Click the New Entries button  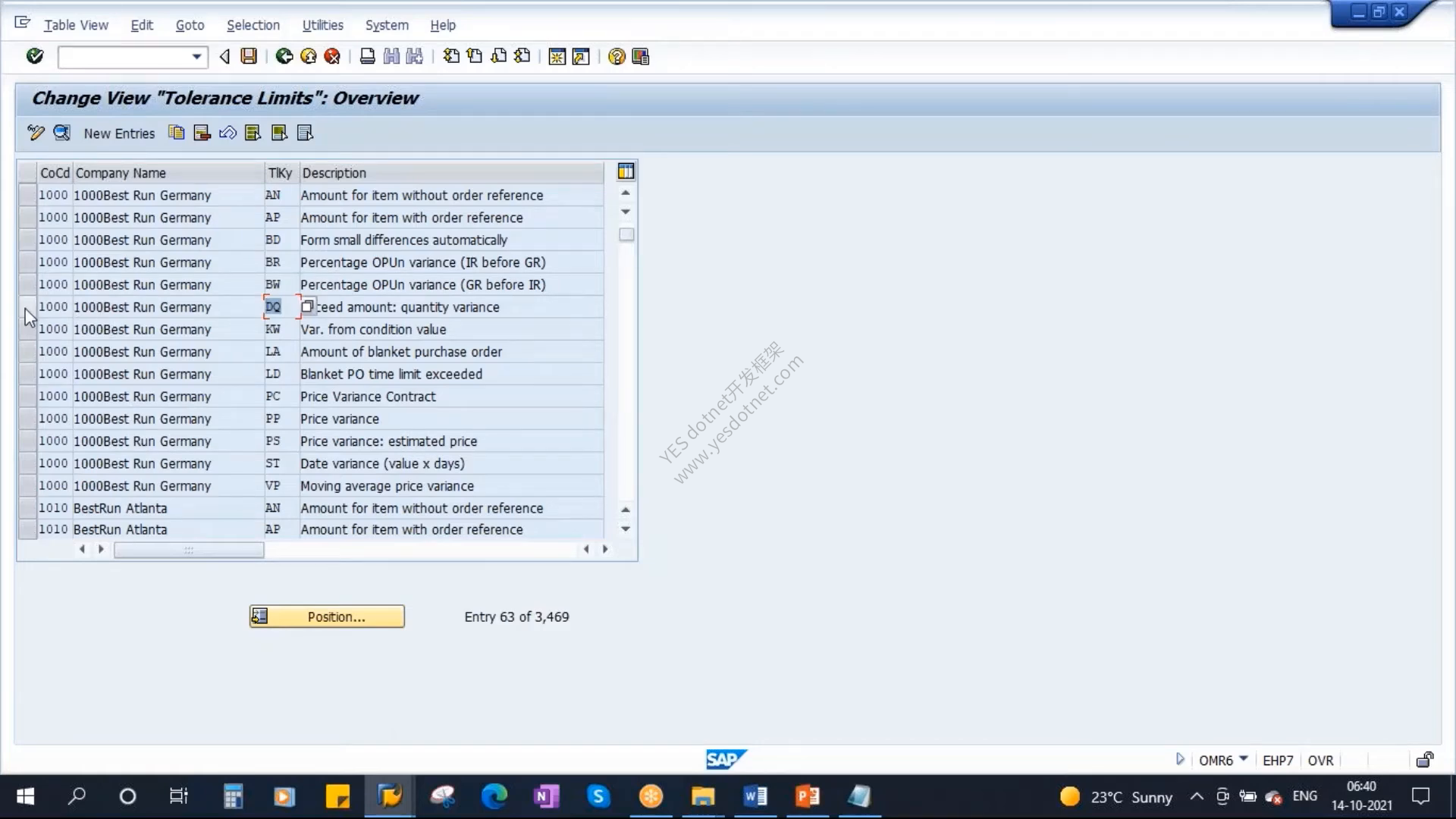coord(119,133)
